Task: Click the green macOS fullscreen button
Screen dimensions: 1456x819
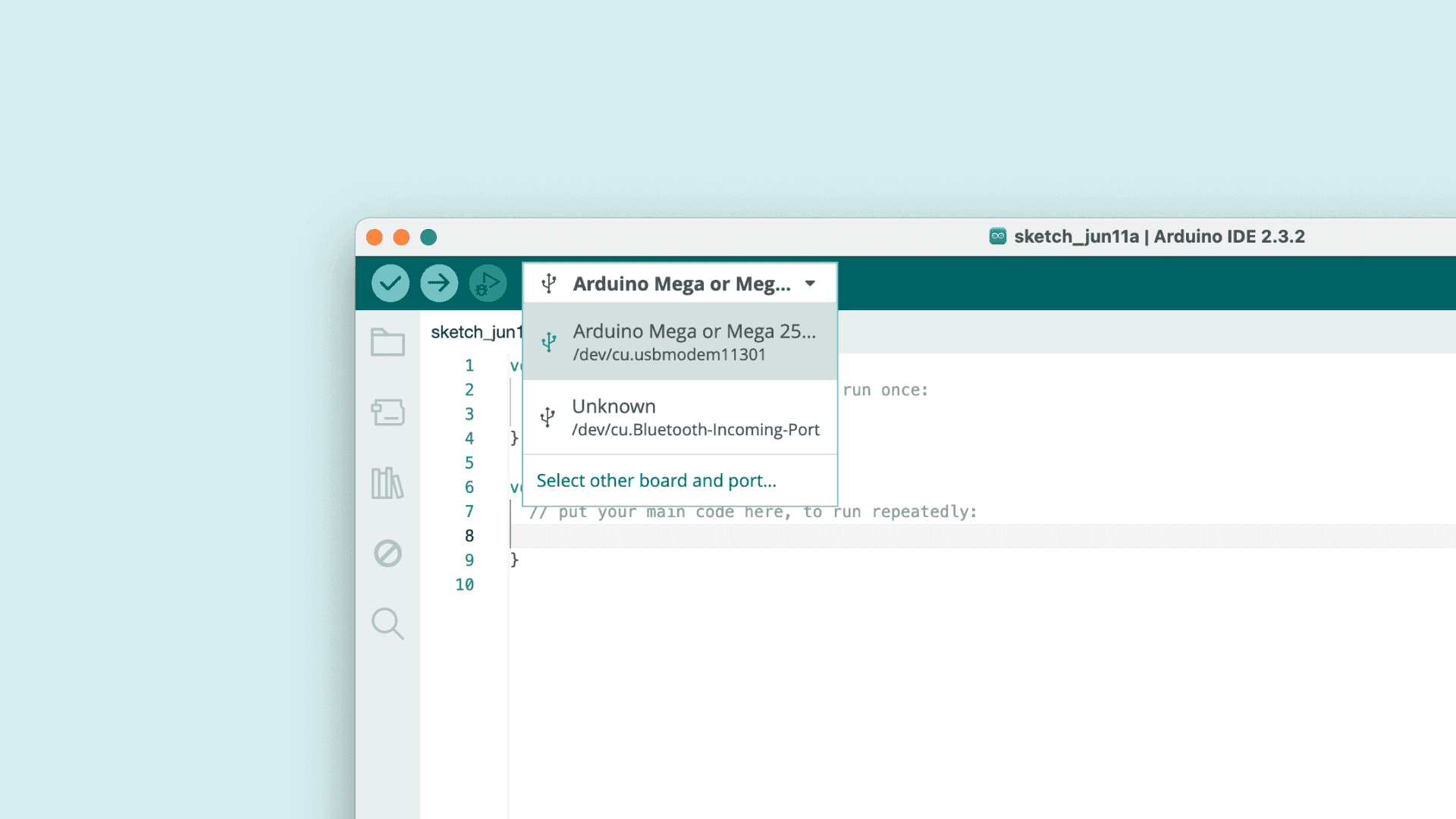Action: coord(428,237)
